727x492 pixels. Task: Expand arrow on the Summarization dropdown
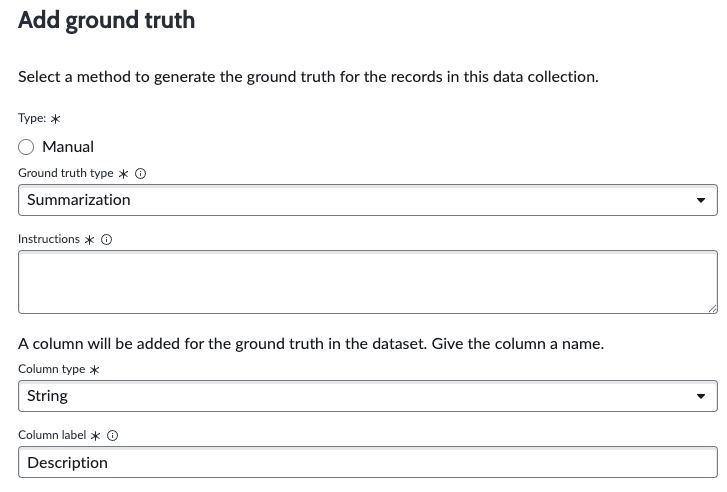coord(701,200)
